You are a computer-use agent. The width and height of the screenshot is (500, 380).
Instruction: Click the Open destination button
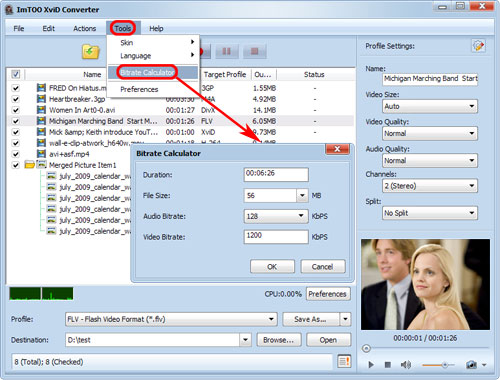[x=328, y=340]
